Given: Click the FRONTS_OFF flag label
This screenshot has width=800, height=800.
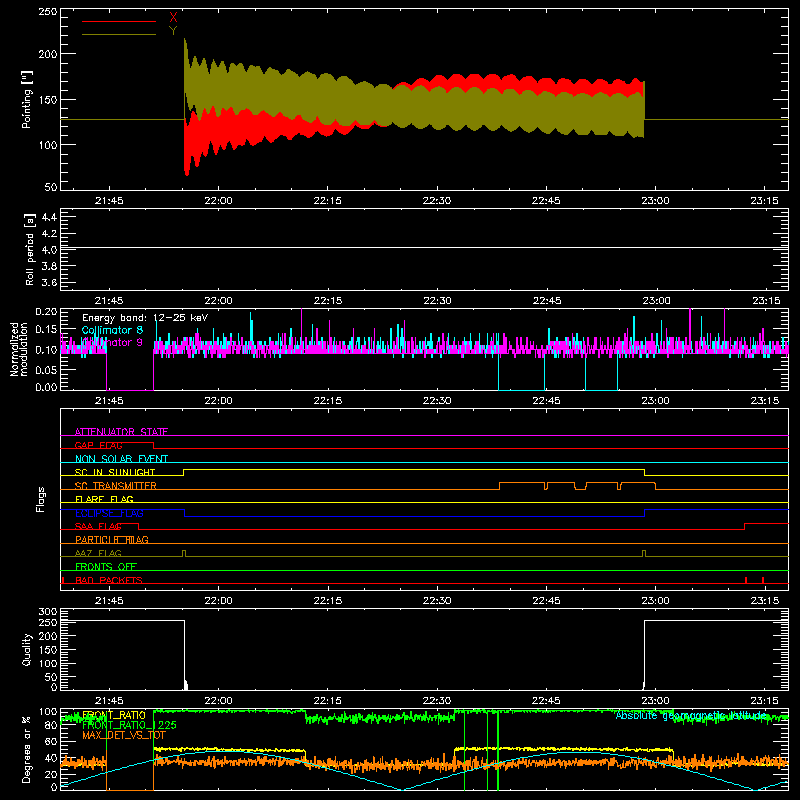Looking at the screenshot, I should coord(106,567).
